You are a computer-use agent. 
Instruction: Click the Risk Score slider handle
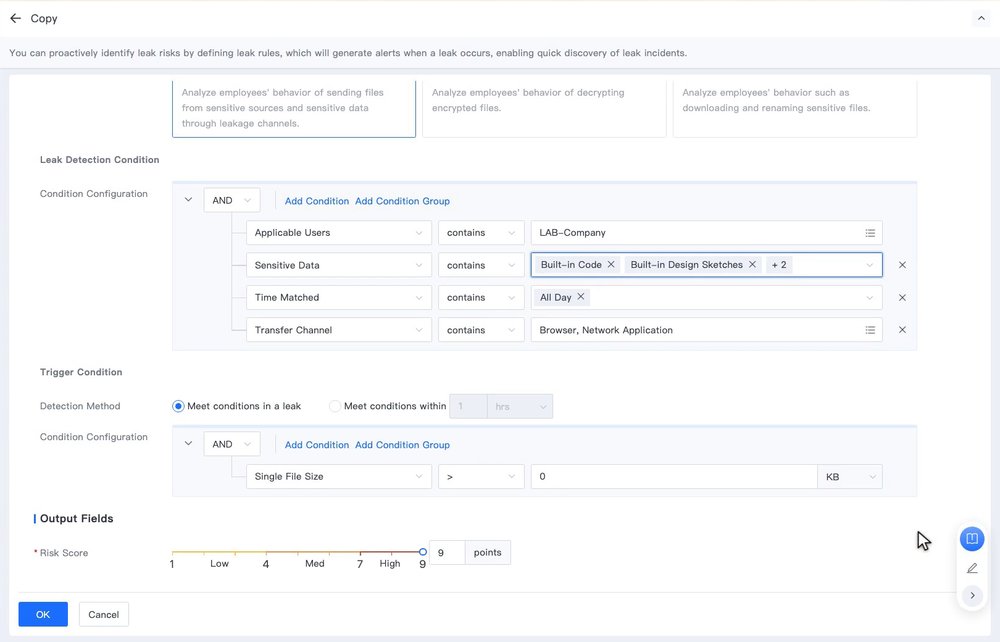[423, 551]
